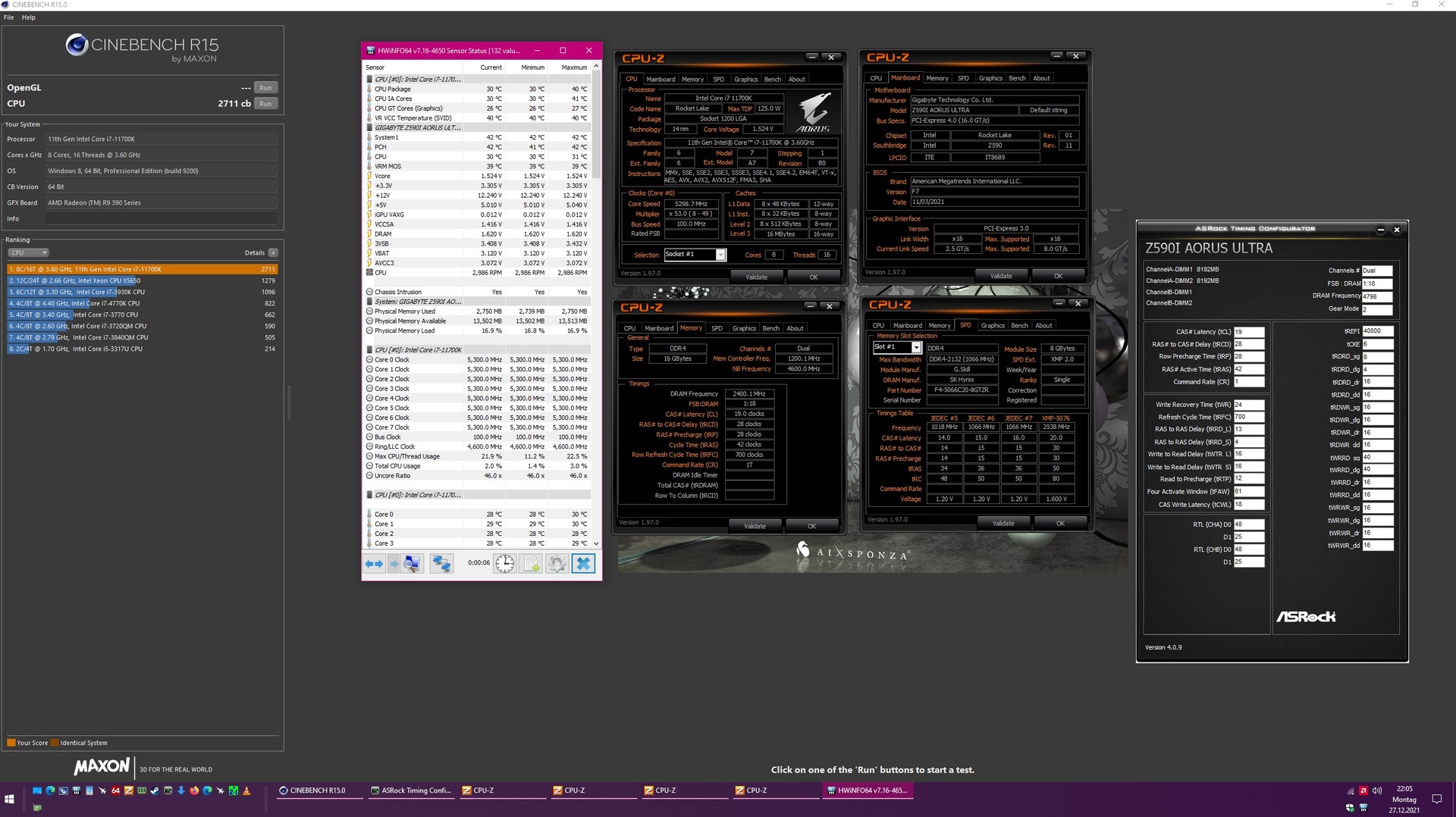Viewport: 1456px width, 817px height.
Task: Select 2C/4T i5-3317U ranking row
Action: coord(143,349)
